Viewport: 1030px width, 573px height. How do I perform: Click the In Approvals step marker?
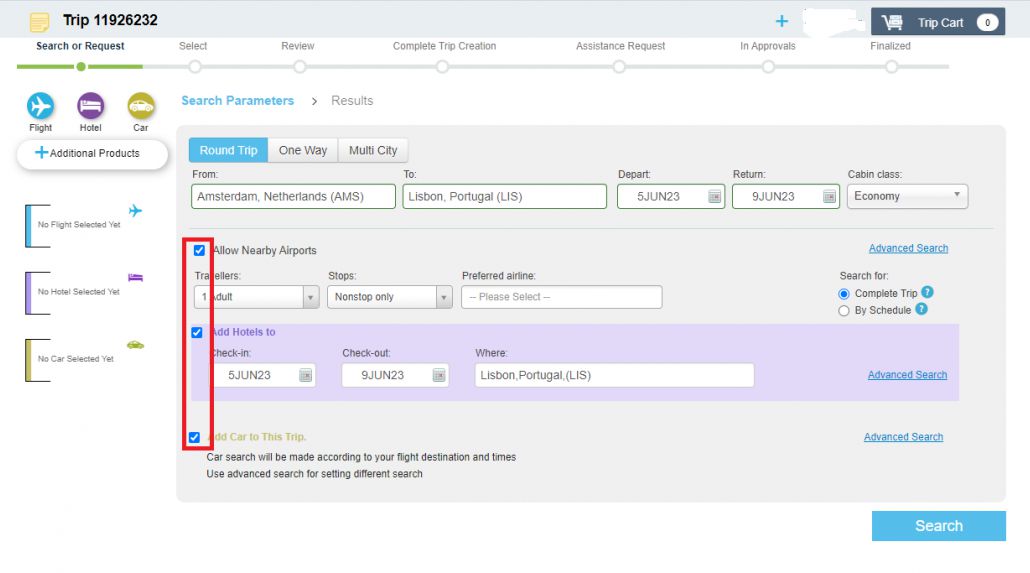pos(768,66)
